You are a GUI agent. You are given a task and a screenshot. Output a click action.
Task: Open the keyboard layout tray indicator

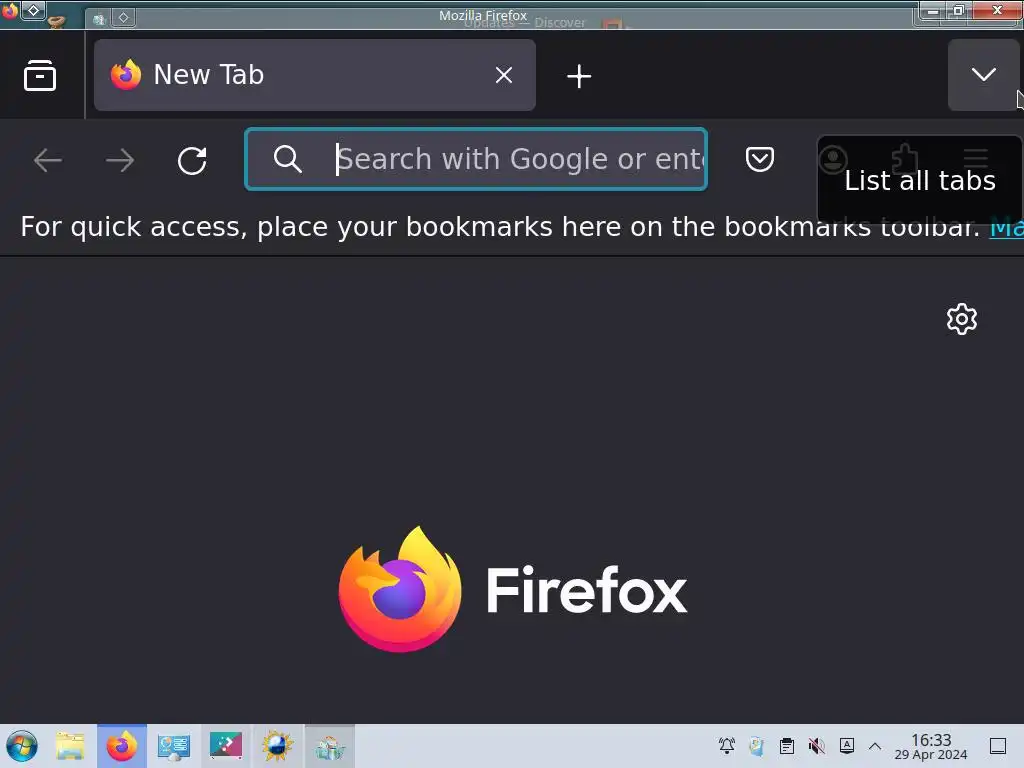847,745
